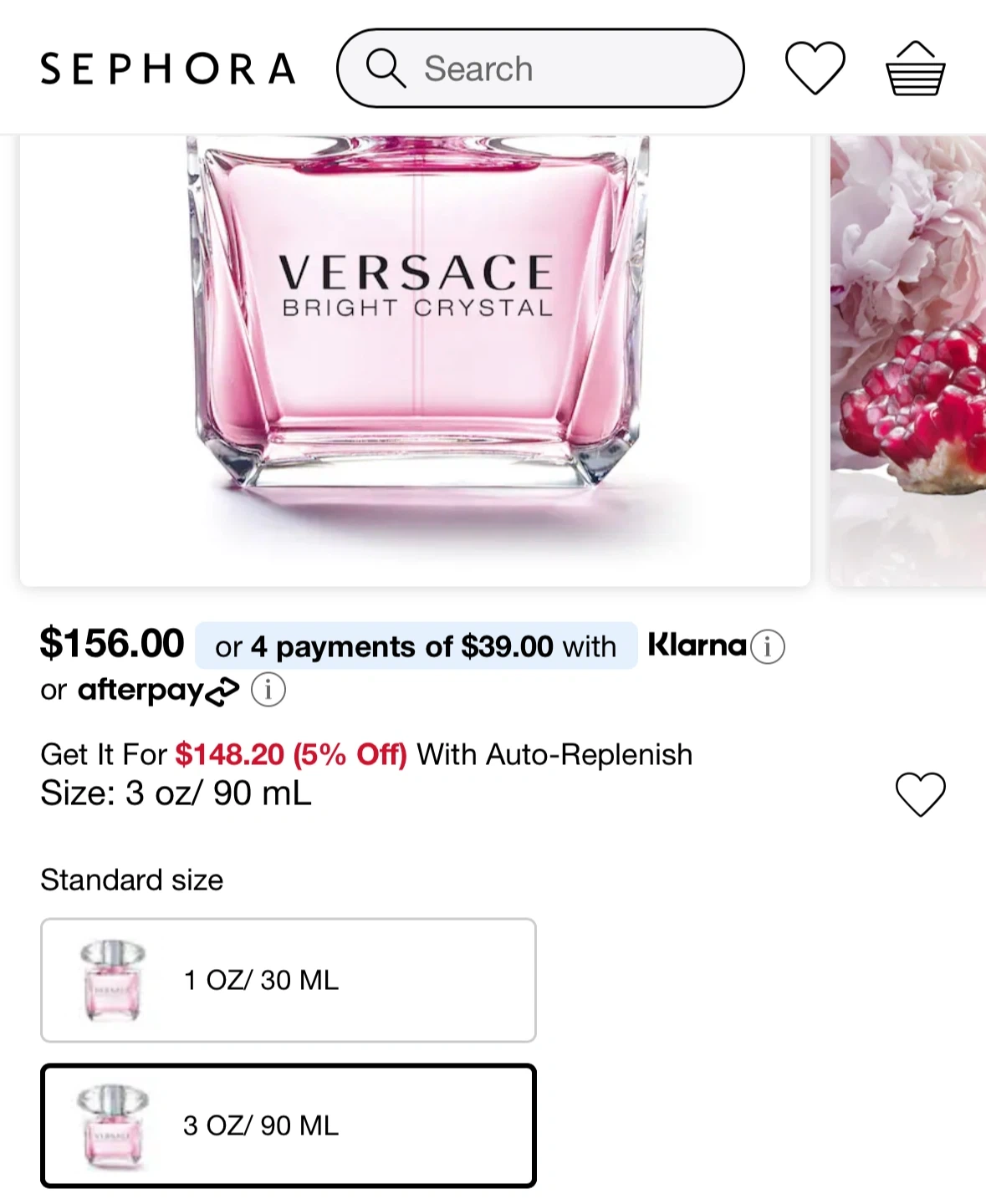Select the 1 OZ/ 30 ML size
This screenshot has width=986, height=1204.
point(288,980)
